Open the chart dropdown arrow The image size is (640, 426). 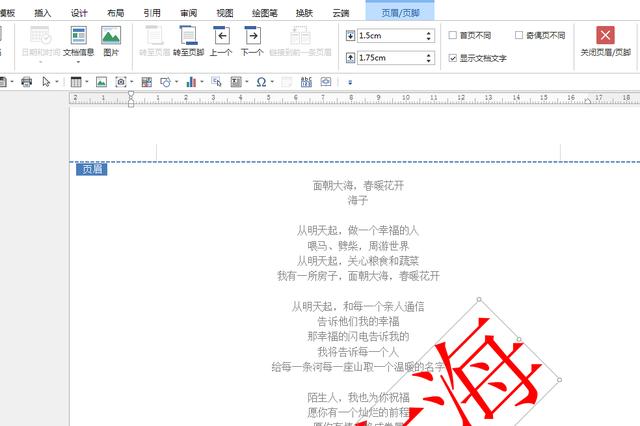(202, 82)
